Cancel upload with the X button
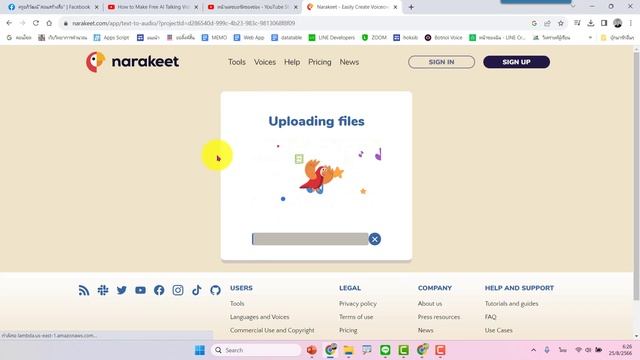Image resolution: width=640 pixels, height=360 pixels. 374,239
